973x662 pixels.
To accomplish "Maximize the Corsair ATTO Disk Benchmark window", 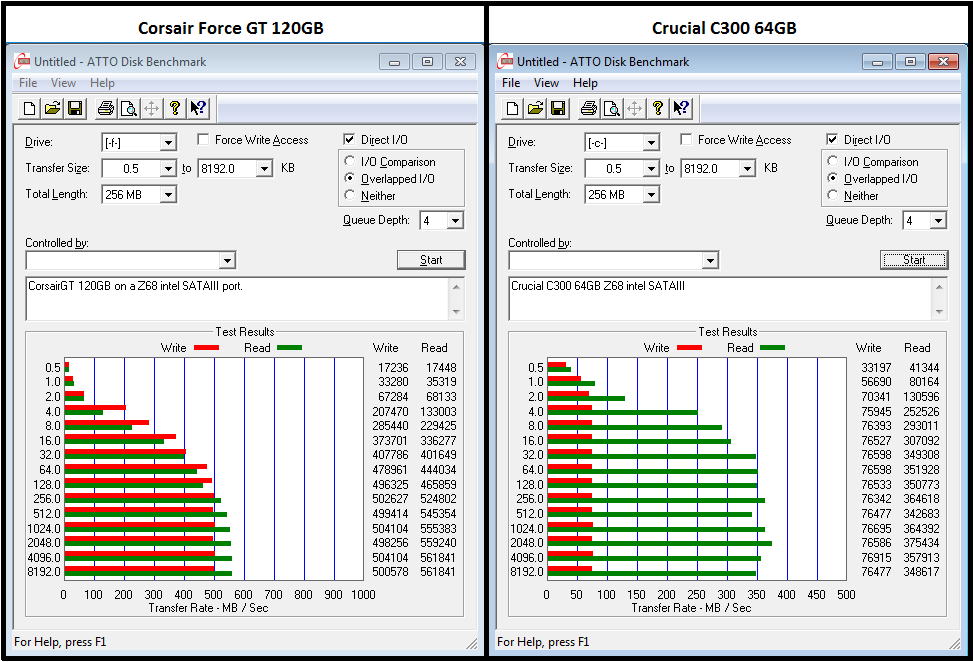I will [x=427, y=61].
